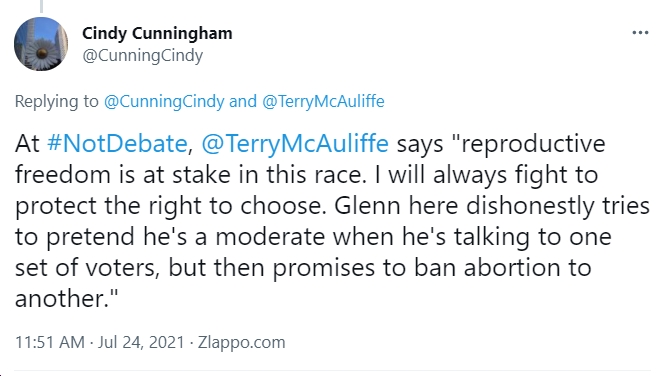Click the word "and" between reply handles

[243, 102]
